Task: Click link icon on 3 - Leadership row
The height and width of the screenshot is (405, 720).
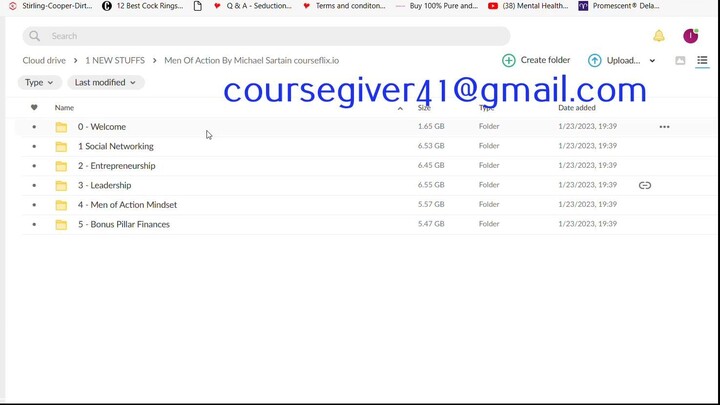Action: click(645, 185)
